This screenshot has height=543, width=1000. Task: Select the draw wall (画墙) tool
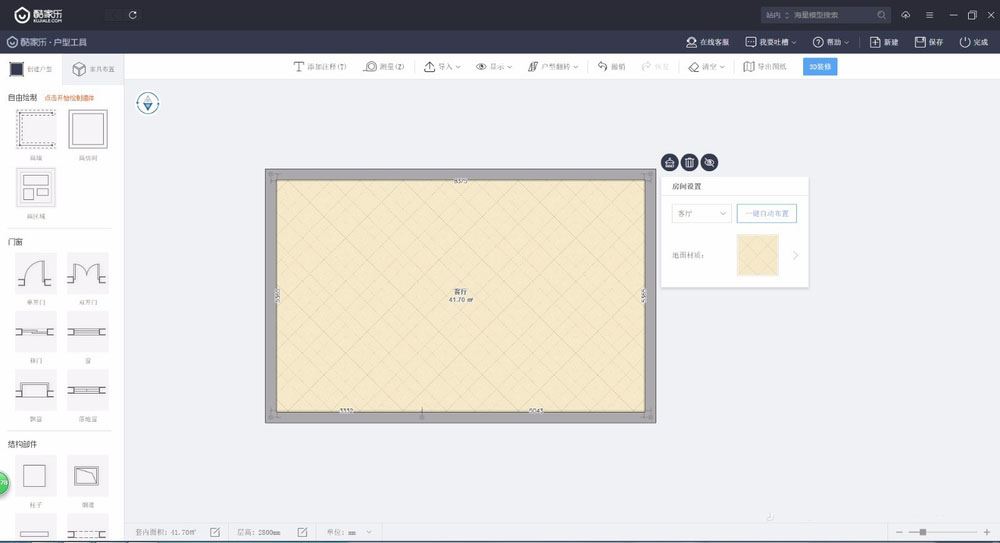[x=36, y=130]
